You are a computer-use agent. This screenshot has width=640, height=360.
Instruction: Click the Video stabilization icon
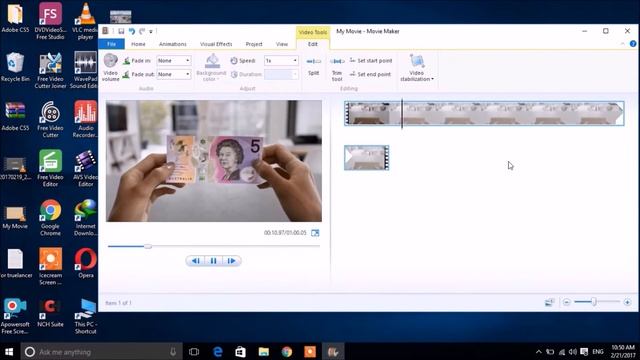pos(417,61)
